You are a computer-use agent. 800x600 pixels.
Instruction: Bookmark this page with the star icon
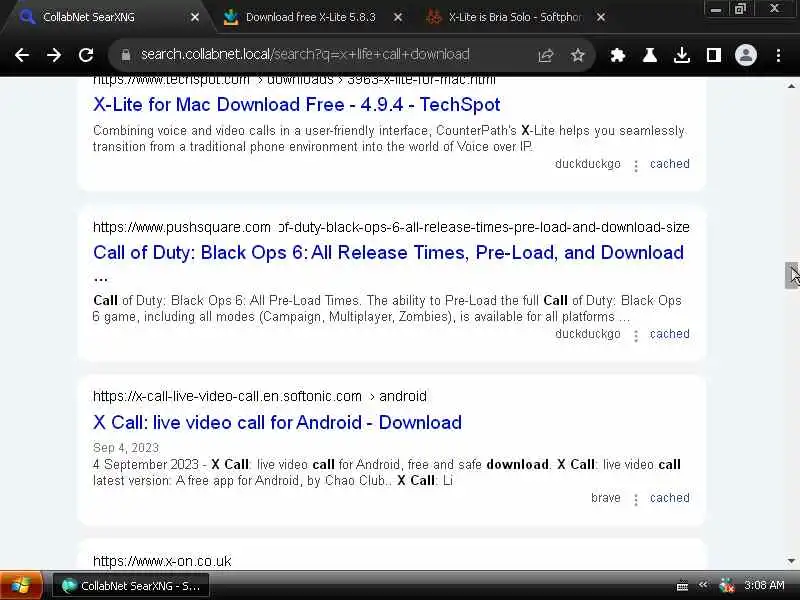578,55
